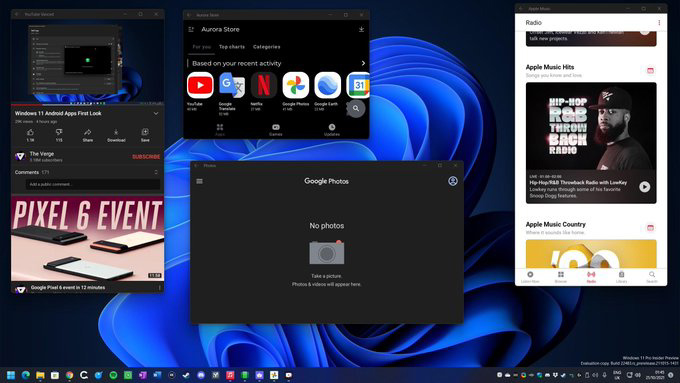Open the YouTube app in Aurora Store
This screenshot has height=383, width=680.
click(200, 85)
